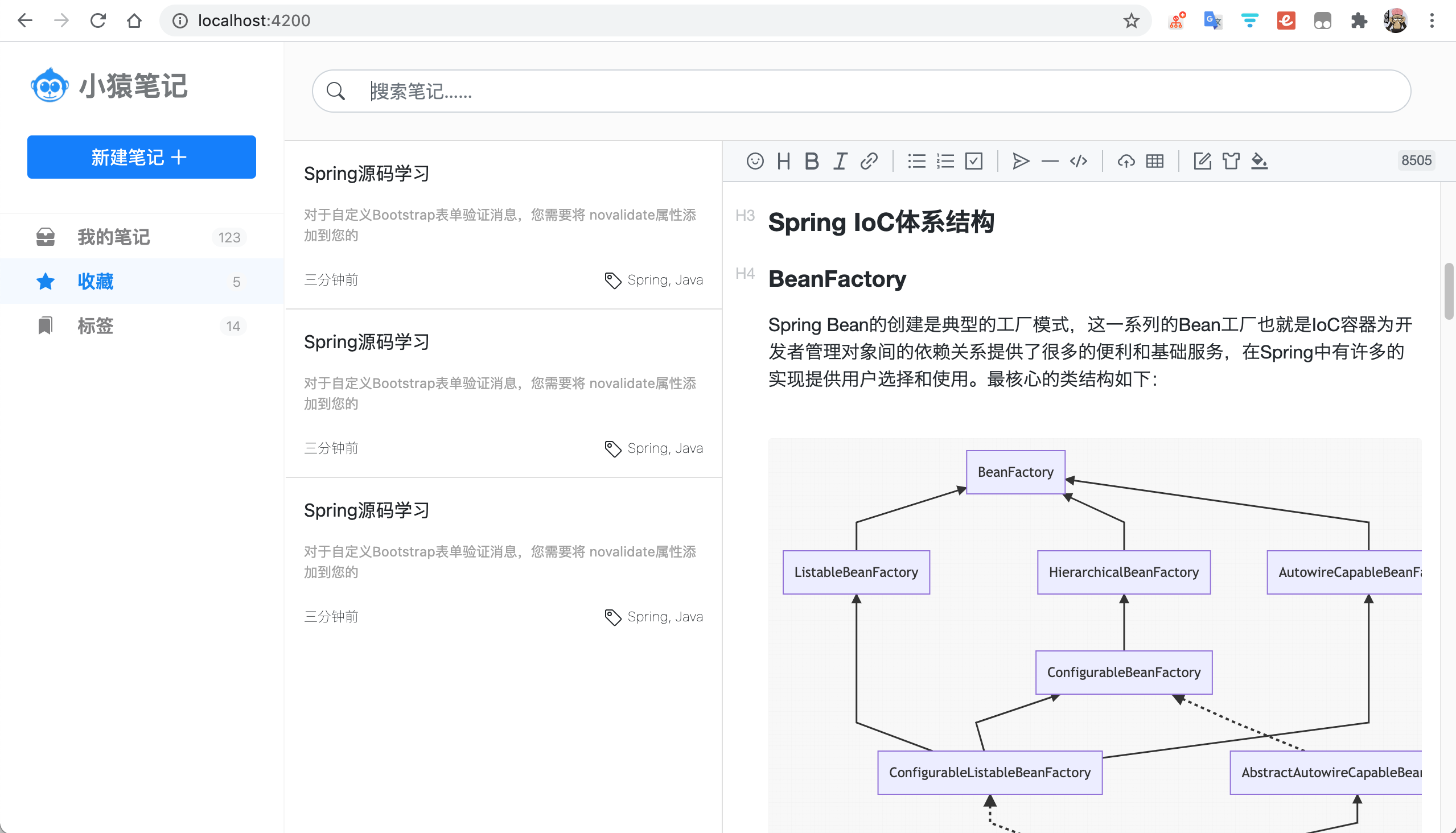
Task: Open the browser extensions puzzle icon
Action: [x=1359, y=20]
